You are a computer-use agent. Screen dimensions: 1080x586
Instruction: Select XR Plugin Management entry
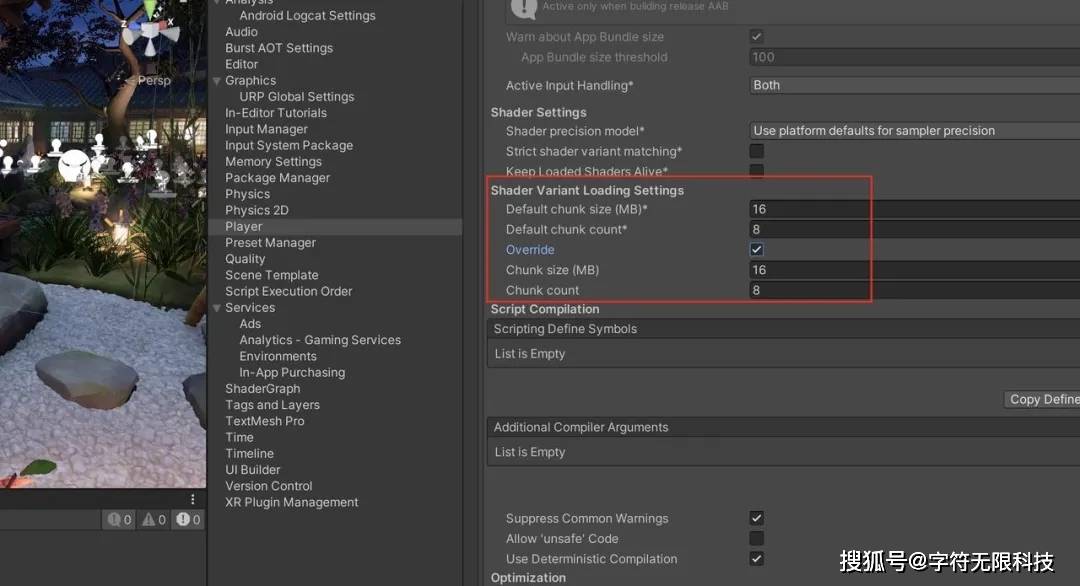click(x=293, y=502)
